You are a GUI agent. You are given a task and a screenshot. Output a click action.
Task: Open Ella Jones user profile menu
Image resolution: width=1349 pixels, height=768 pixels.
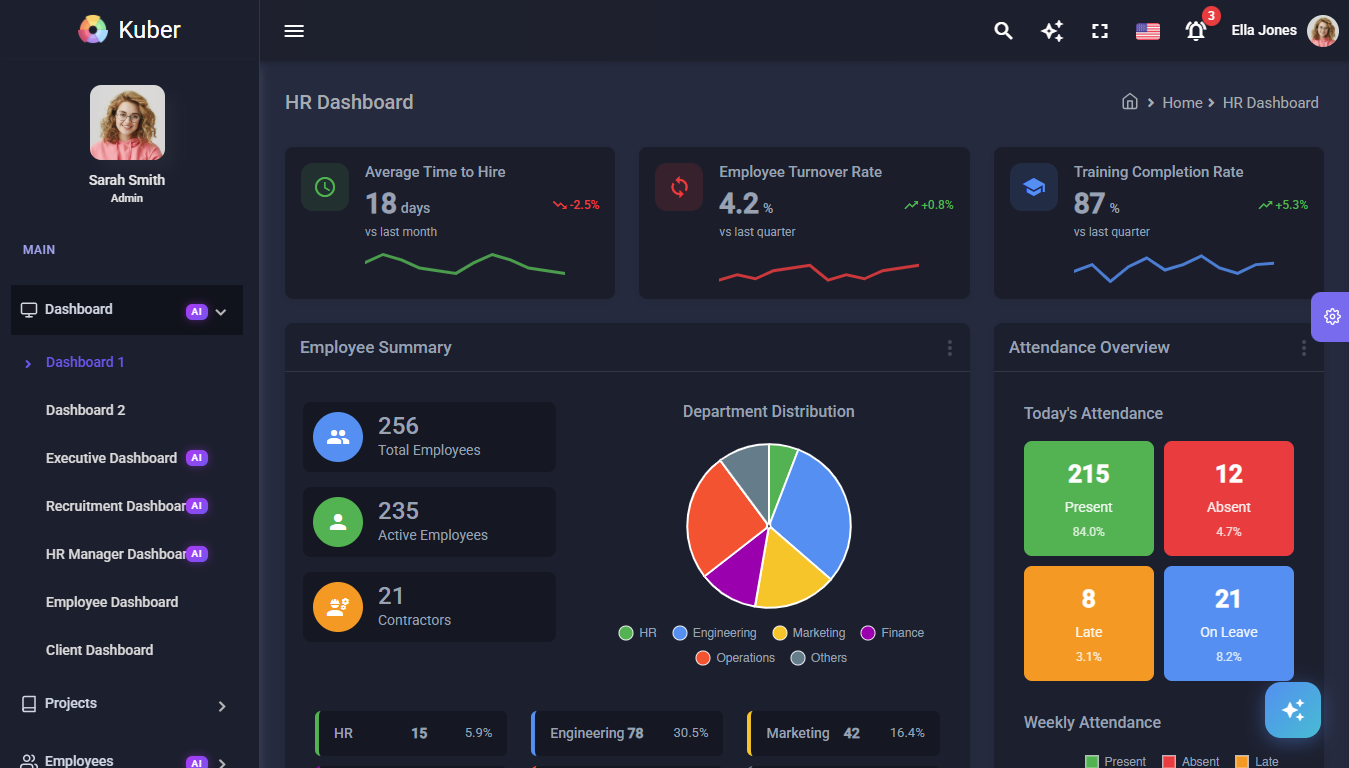tap(1284, 31)
